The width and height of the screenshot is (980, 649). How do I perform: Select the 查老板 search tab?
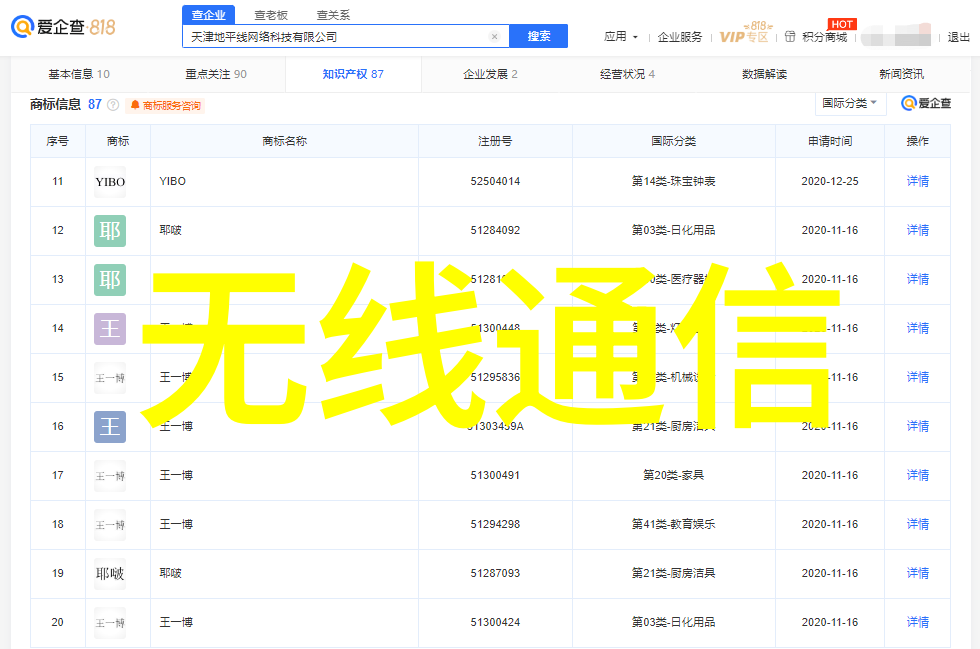271,15
